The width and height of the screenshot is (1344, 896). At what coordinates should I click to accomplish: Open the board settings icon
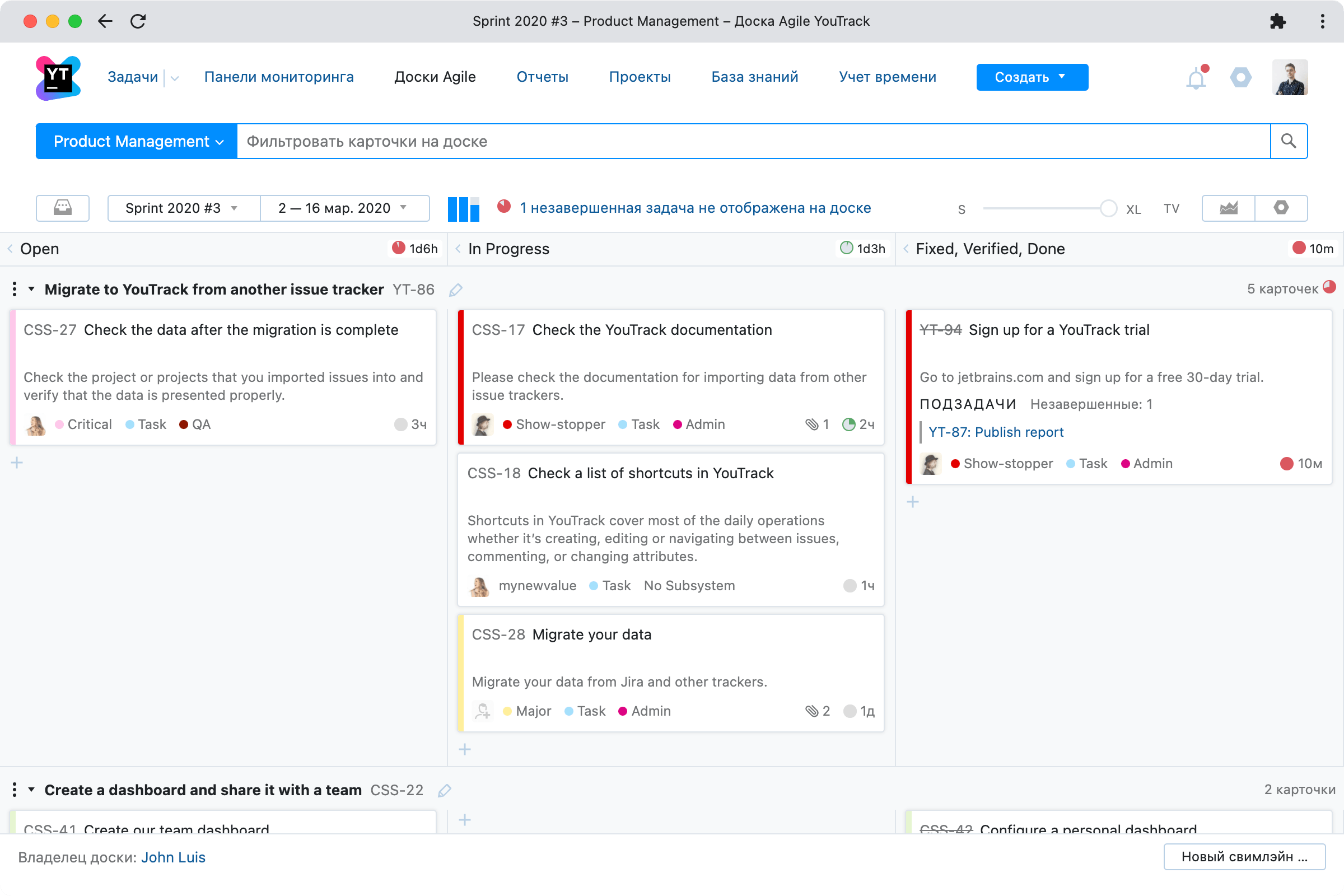pyautogui.click(x=1281, y=208)
